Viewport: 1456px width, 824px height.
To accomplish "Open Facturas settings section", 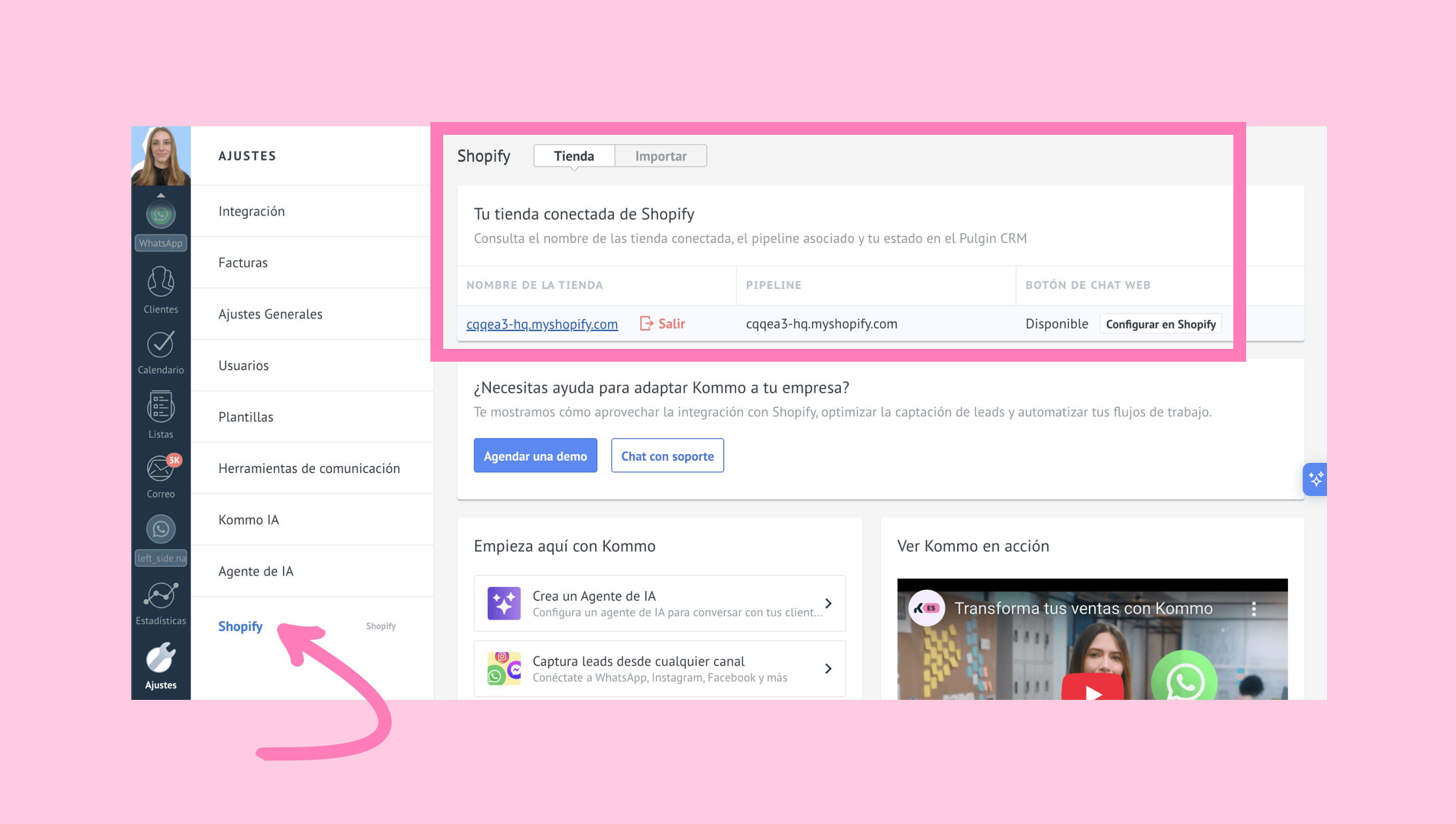I will 312,263.
